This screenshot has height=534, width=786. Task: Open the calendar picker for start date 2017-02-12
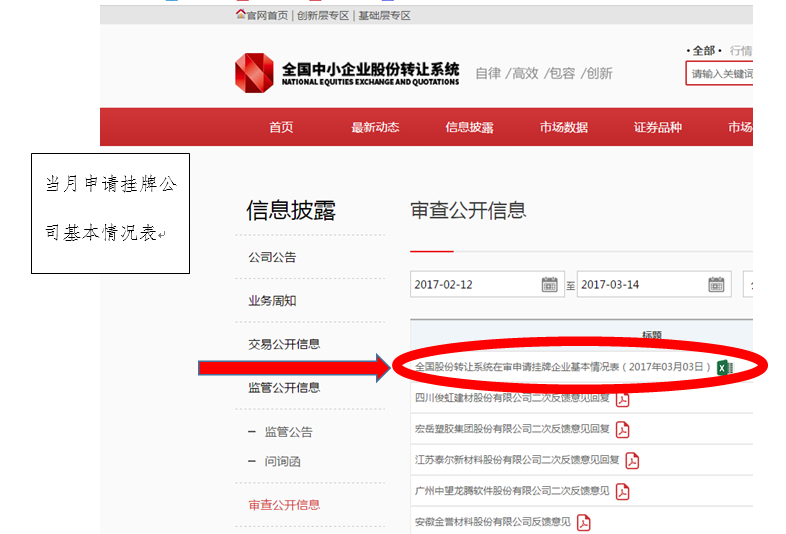549,285
